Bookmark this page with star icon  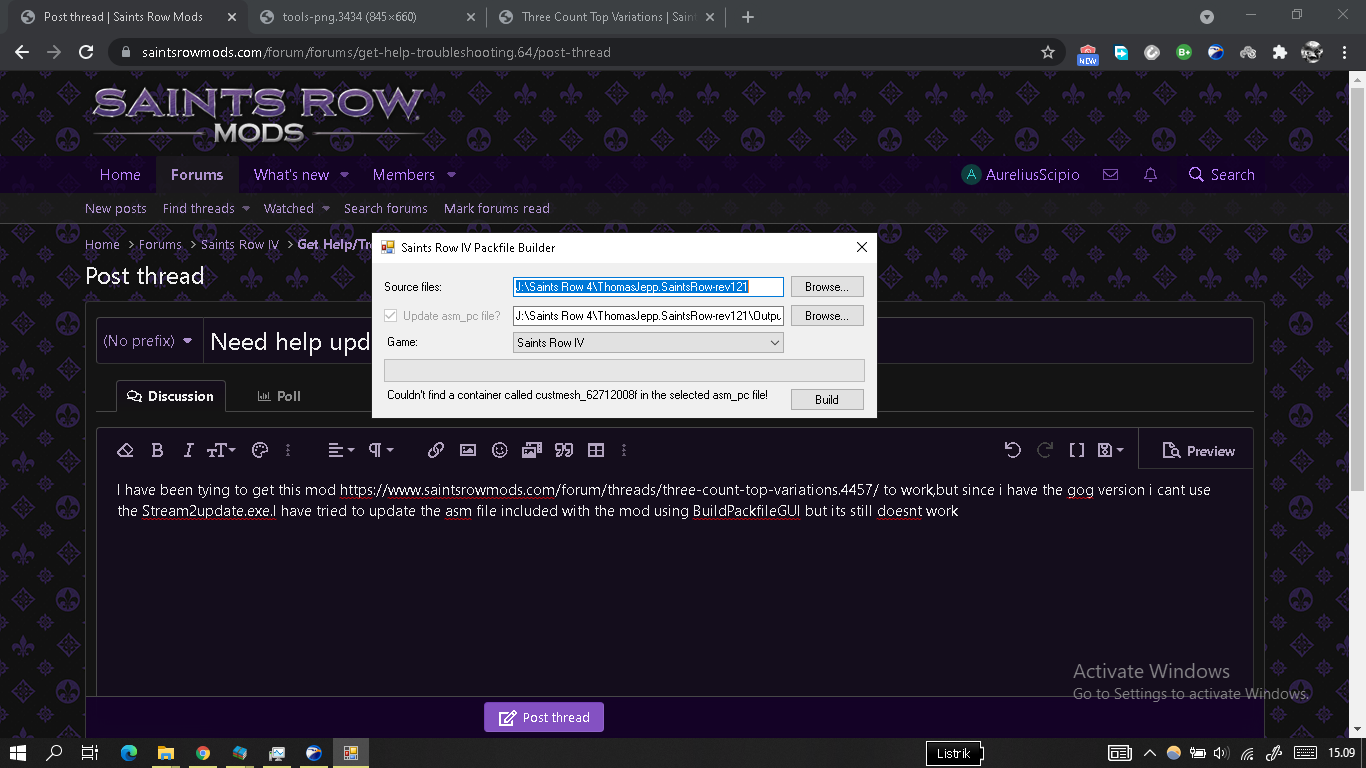tap(1048, 52)
